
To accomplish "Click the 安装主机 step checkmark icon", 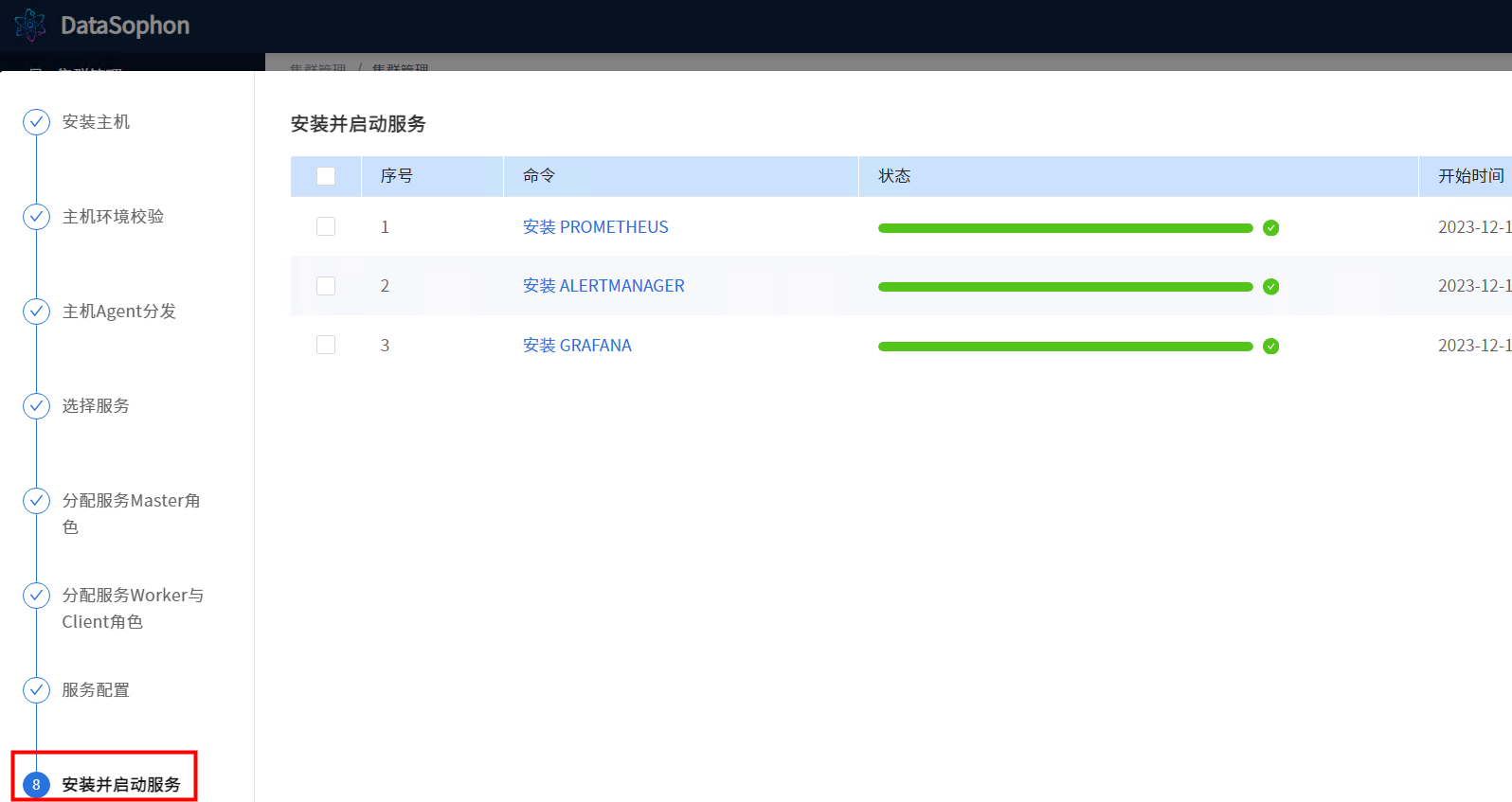I will (36, 122).
